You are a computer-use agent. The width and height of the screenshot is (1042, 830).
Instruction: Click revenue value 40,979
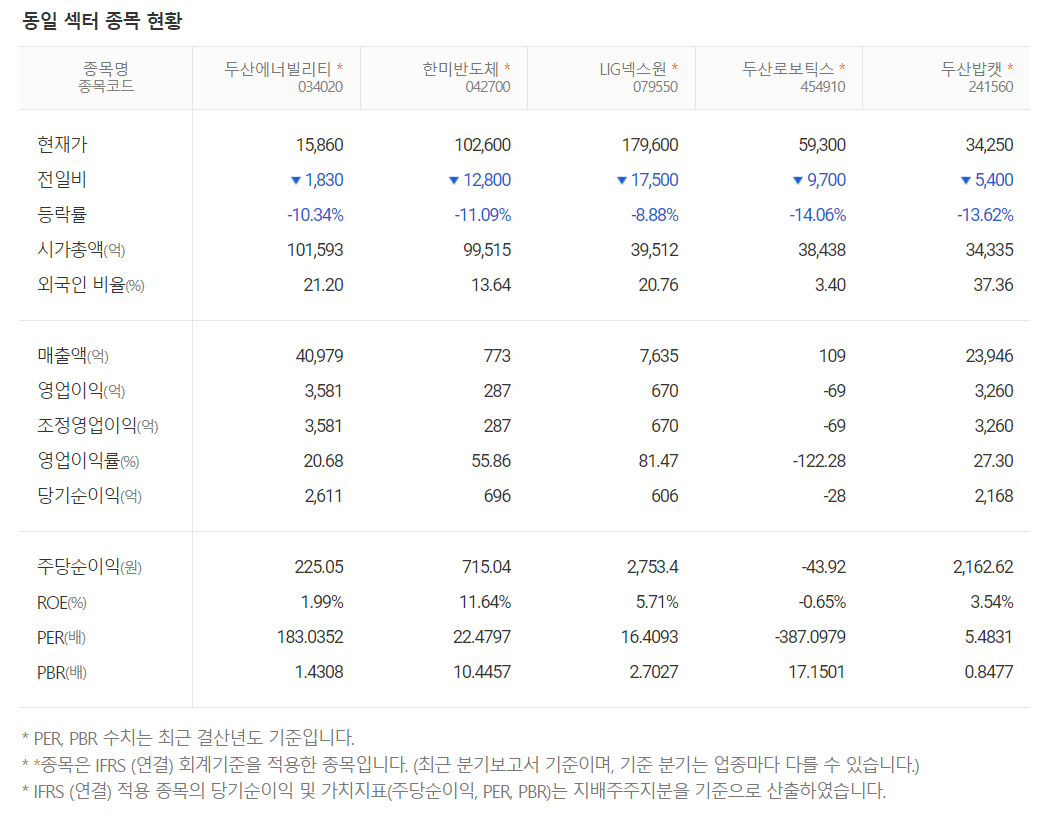pos(320,356)
